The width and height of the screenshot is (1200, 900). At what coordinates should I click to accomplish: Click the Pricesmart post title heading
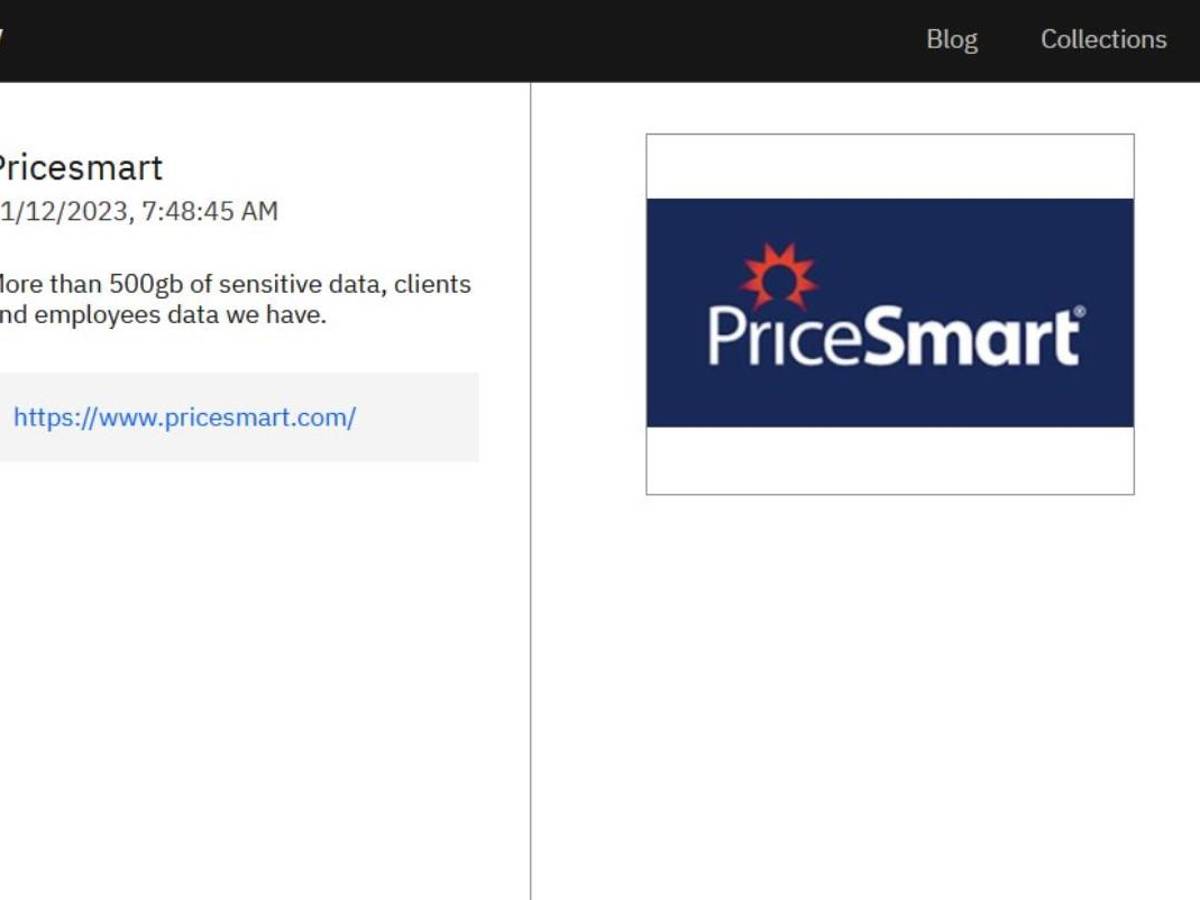(80, 167)
